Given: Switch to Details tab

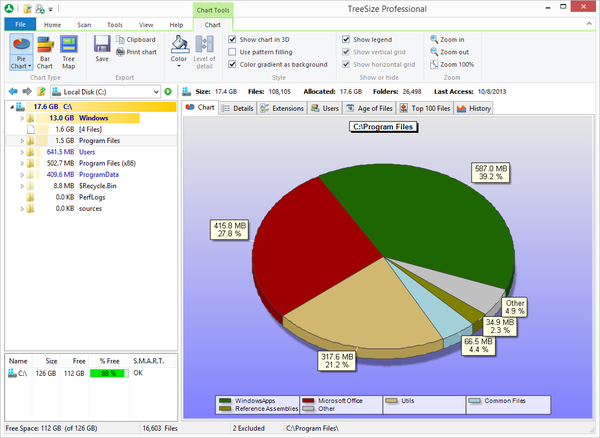Looking at the screenshot, I should click(x=238, y=108).
